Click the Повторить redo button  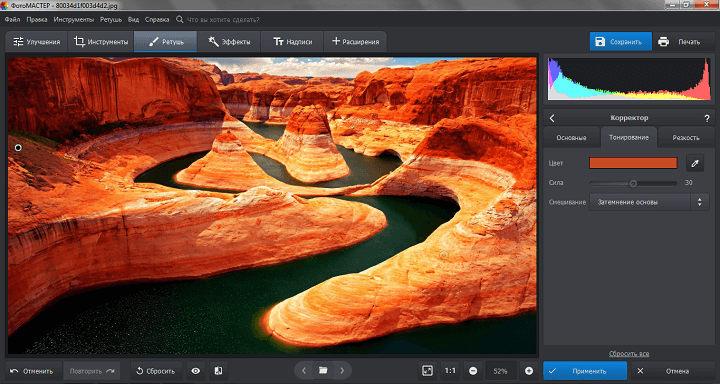pyautogui.click(x=91, y=371)
